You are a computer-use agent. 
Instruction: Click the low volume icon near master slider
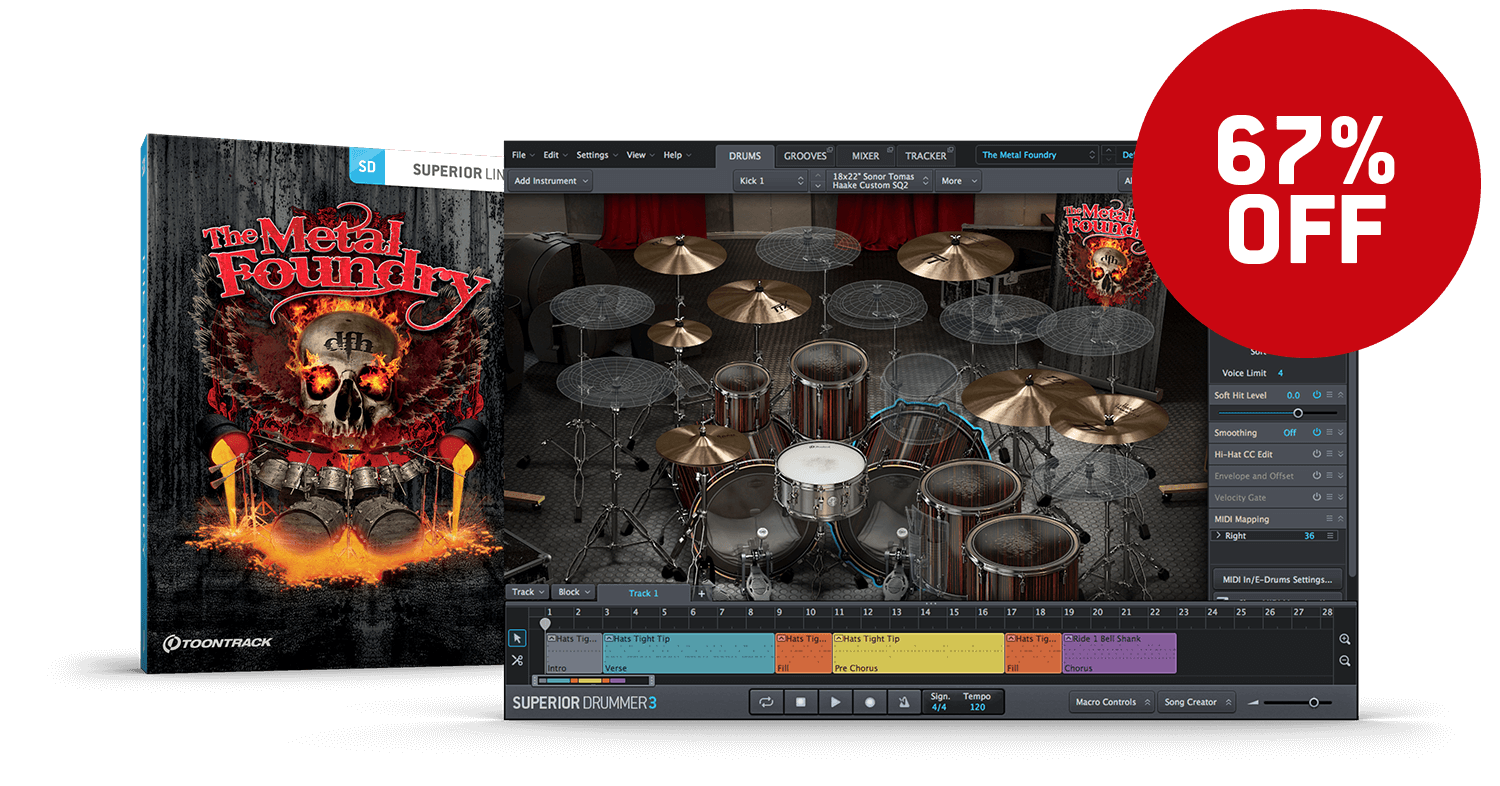(x=1253, y=702)
